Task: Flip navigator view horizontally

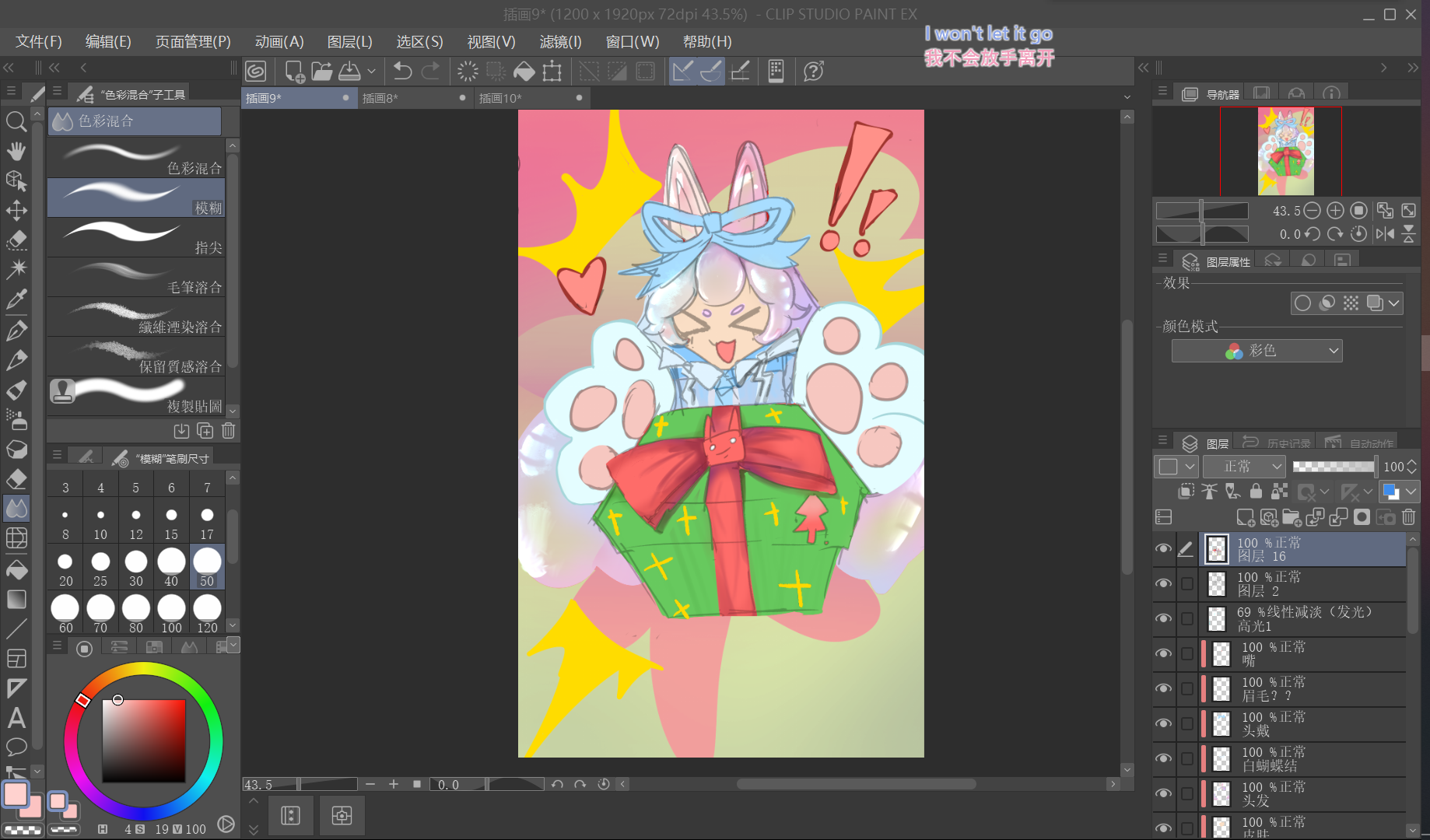Action: click(1385, 233)
